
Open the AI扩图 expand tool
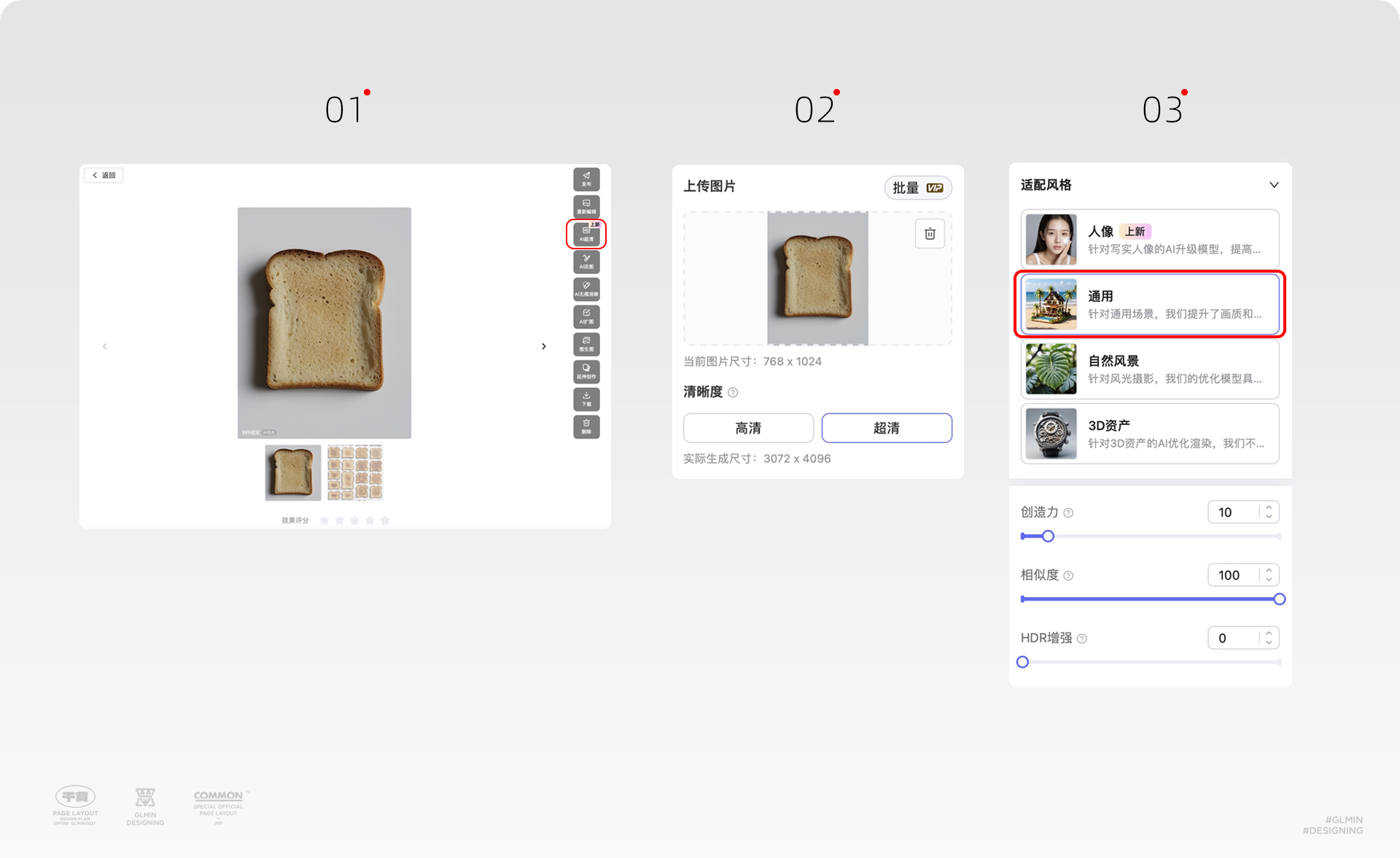pos(586,316)
